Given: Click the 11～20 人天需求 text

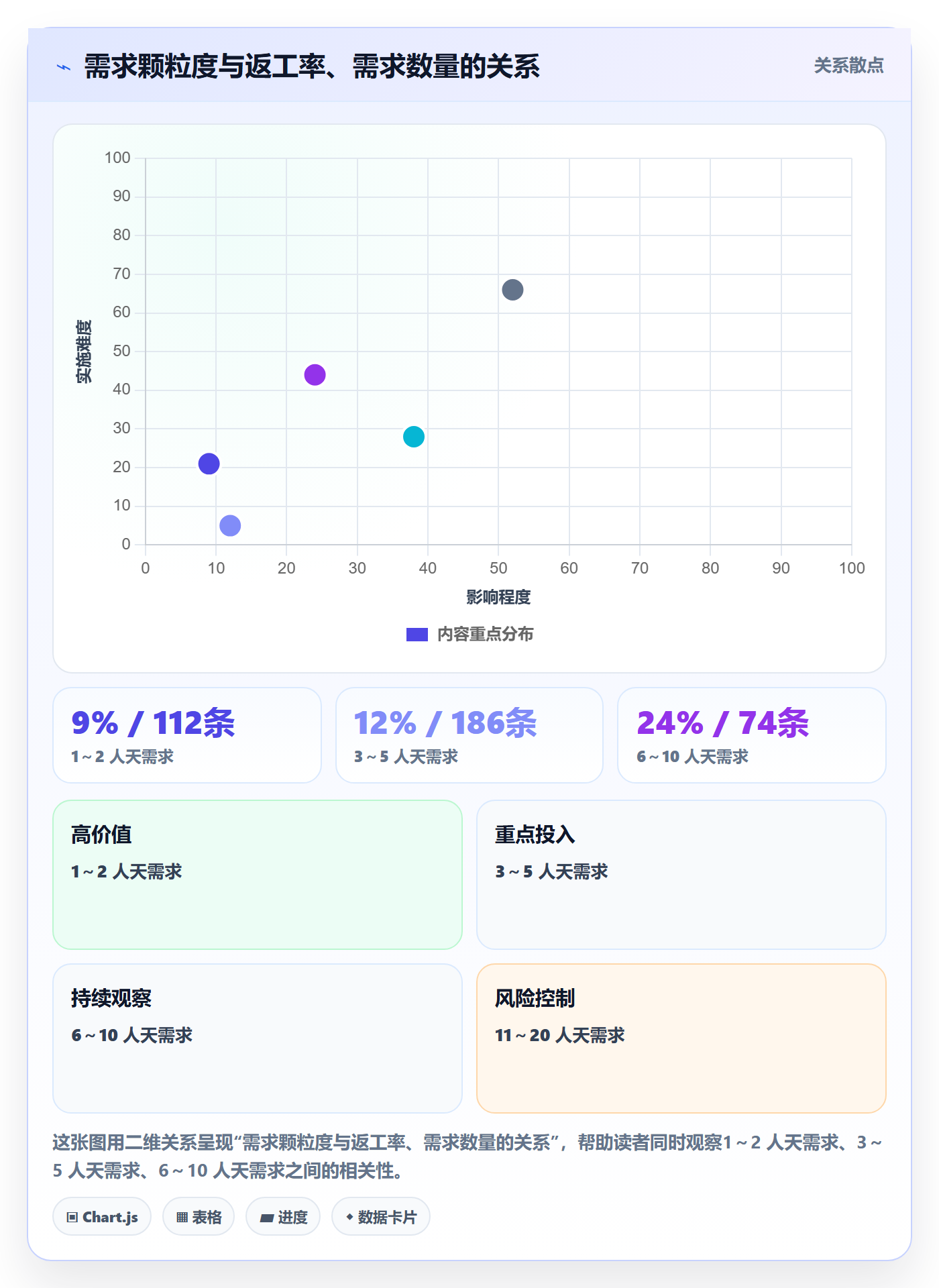Looking at the screenshot, I should click(x=560, y=1035).
